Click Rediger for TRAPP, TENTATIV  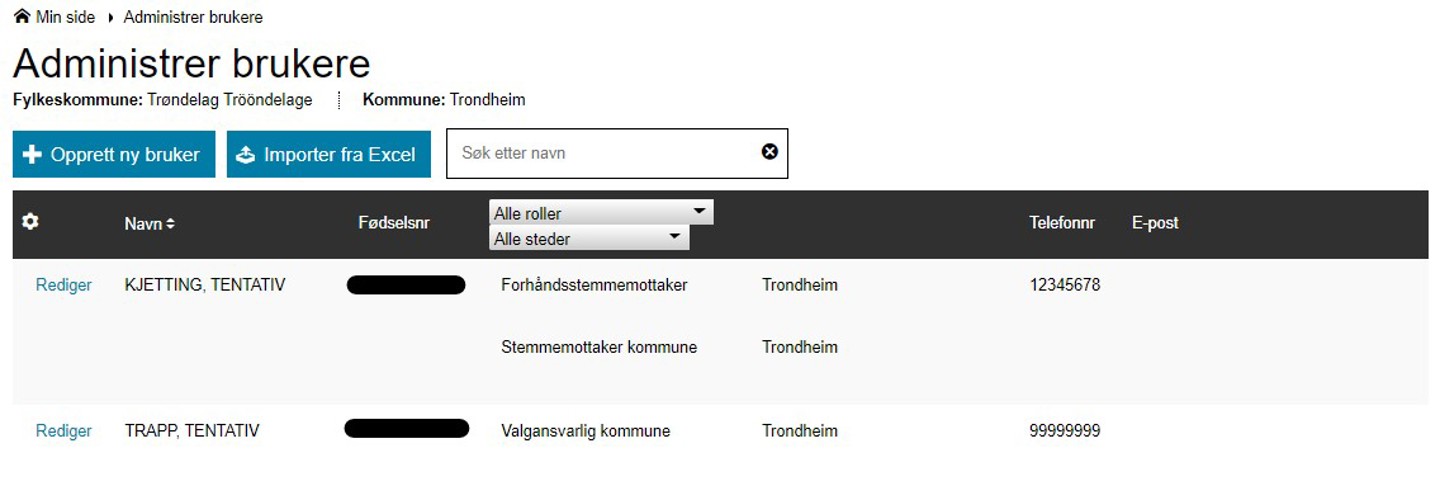63,431
